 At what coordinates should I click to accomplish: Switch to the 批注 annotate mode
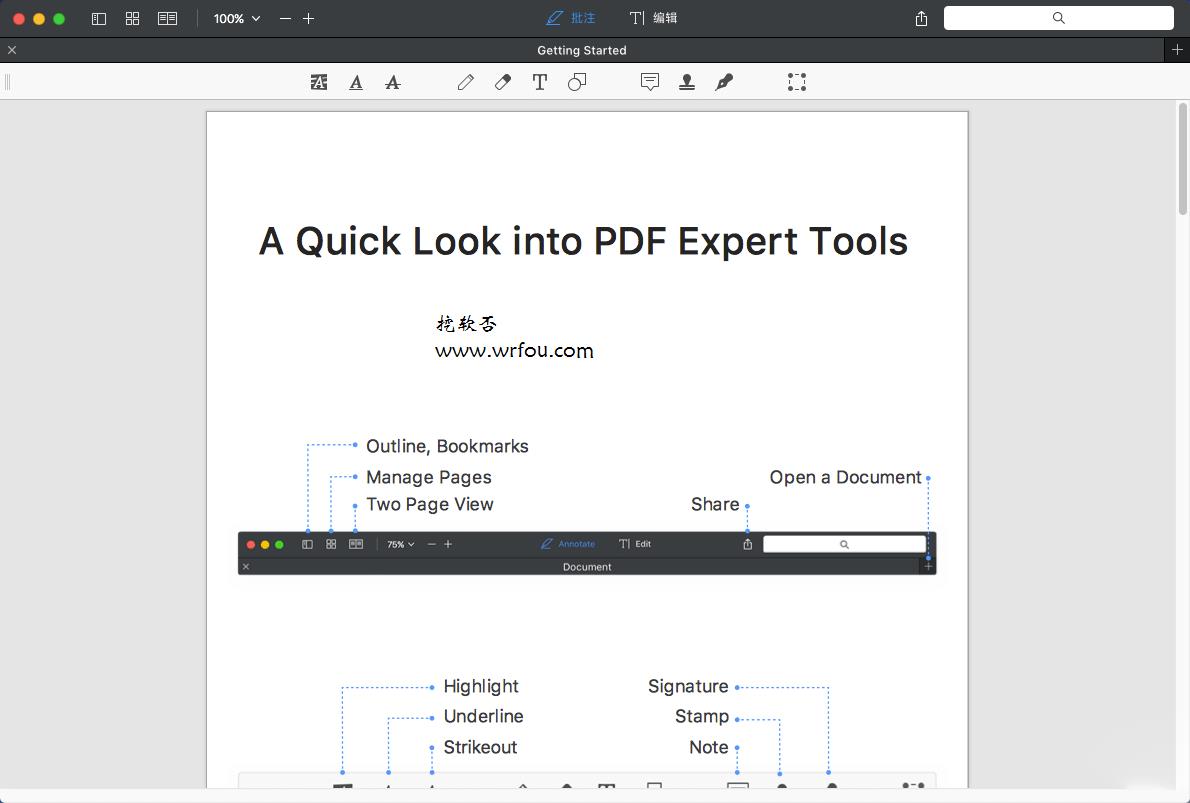click(x=571, y=19)
